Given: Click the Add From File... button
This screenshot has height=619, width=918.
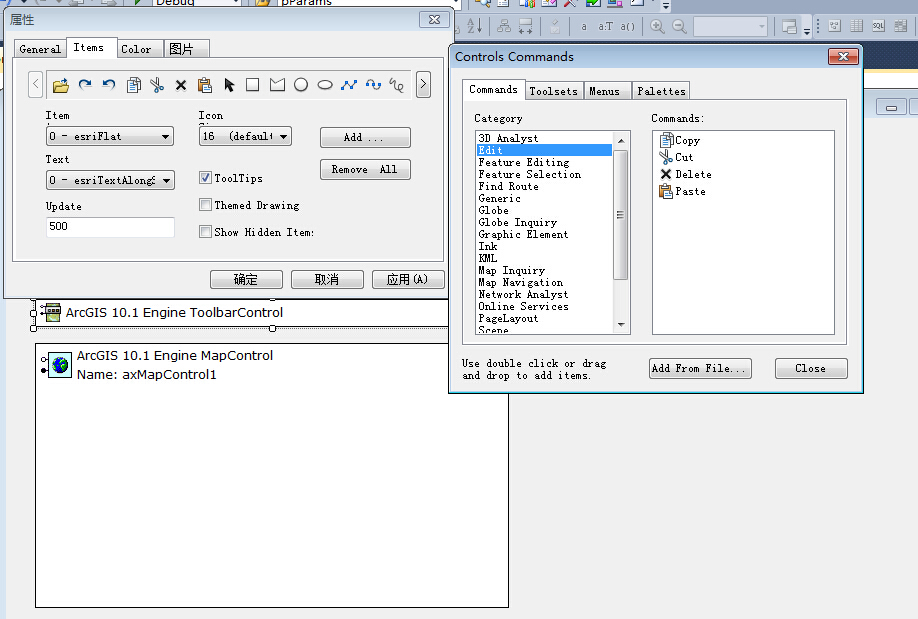Looking at the screenshot, I should tap(700, 368).
